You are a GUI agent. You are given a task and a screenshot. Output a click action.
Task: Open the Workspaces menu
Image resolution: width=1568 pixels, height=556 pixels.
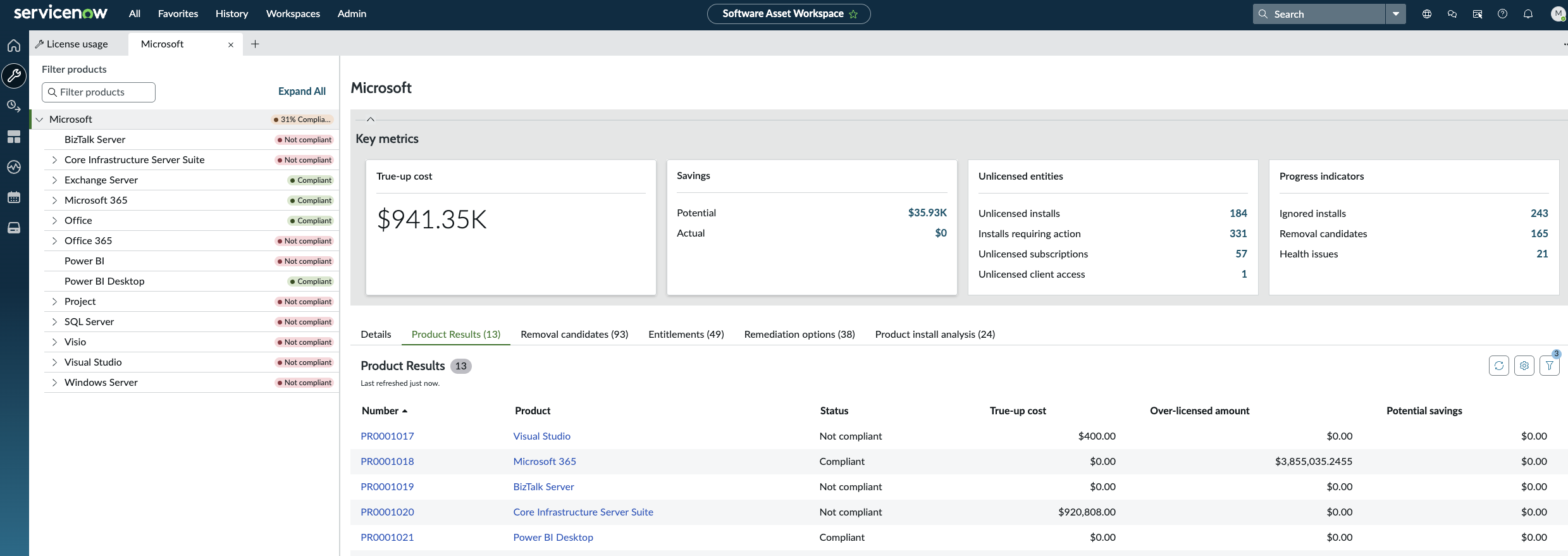[x=293, y=13]
